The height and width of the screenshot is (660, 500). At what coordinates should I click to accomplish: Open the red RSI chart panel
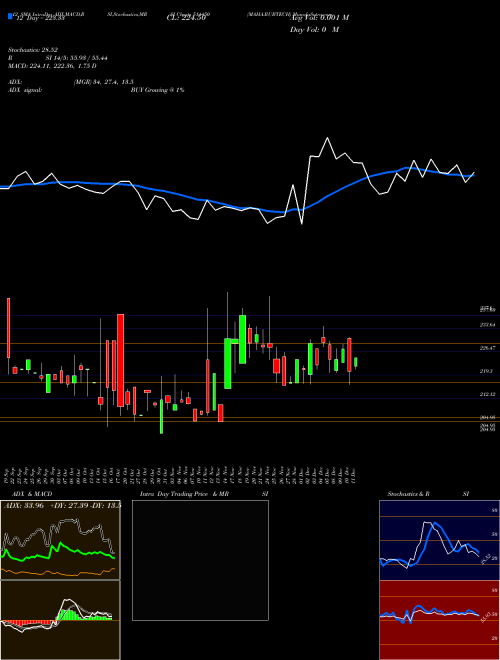439,620
